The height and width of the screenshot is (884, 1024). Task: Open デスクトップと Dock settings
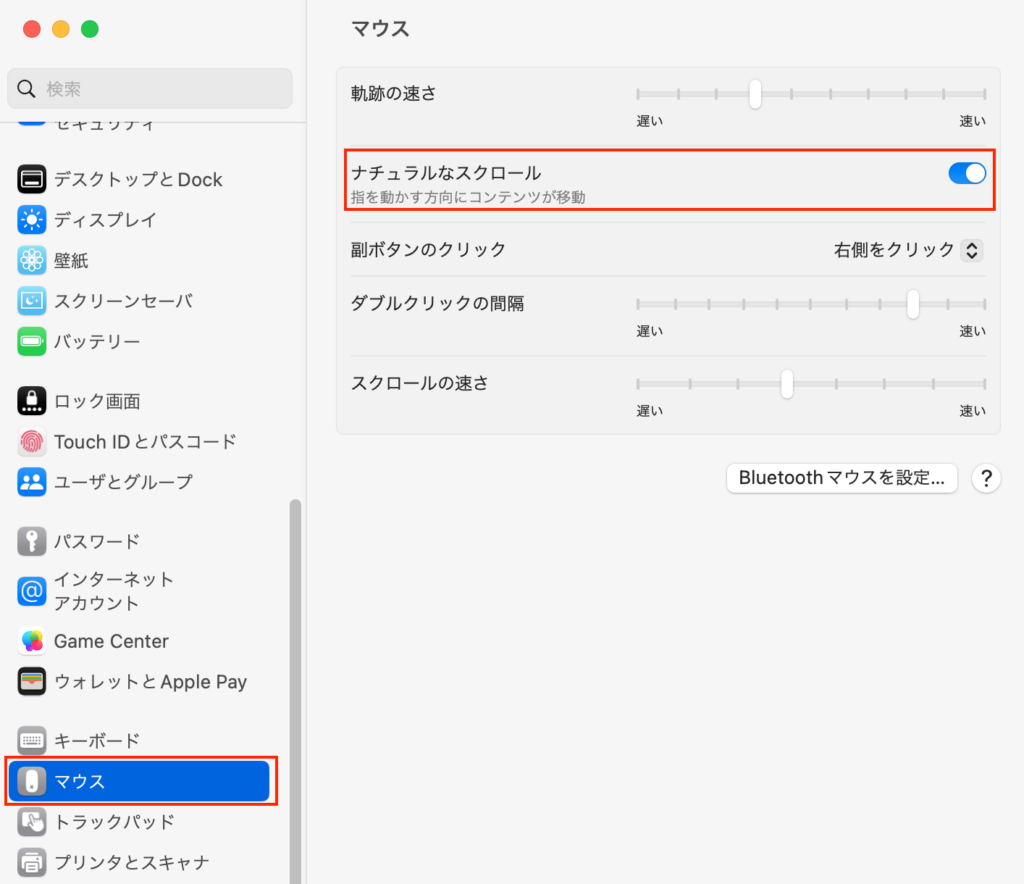point(138,180)
